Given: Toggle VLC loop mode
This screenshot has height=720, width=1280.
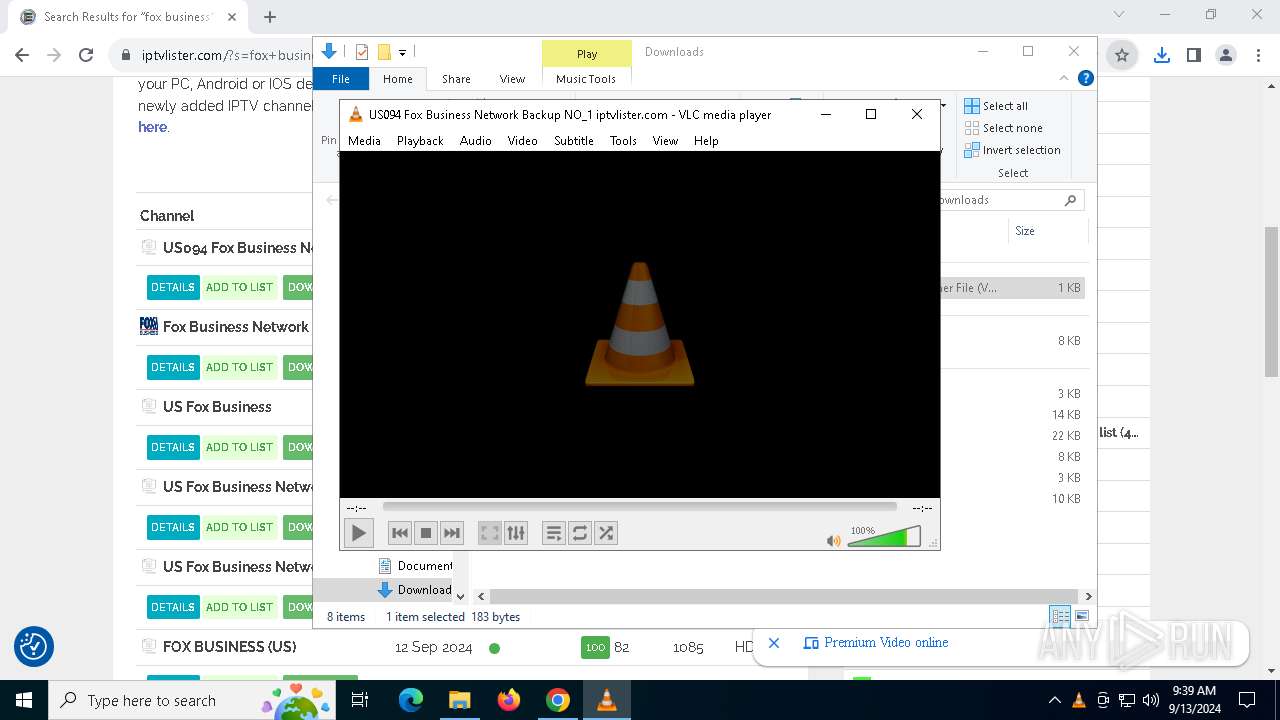Looking at the screenshot, I should coord(580,533).
